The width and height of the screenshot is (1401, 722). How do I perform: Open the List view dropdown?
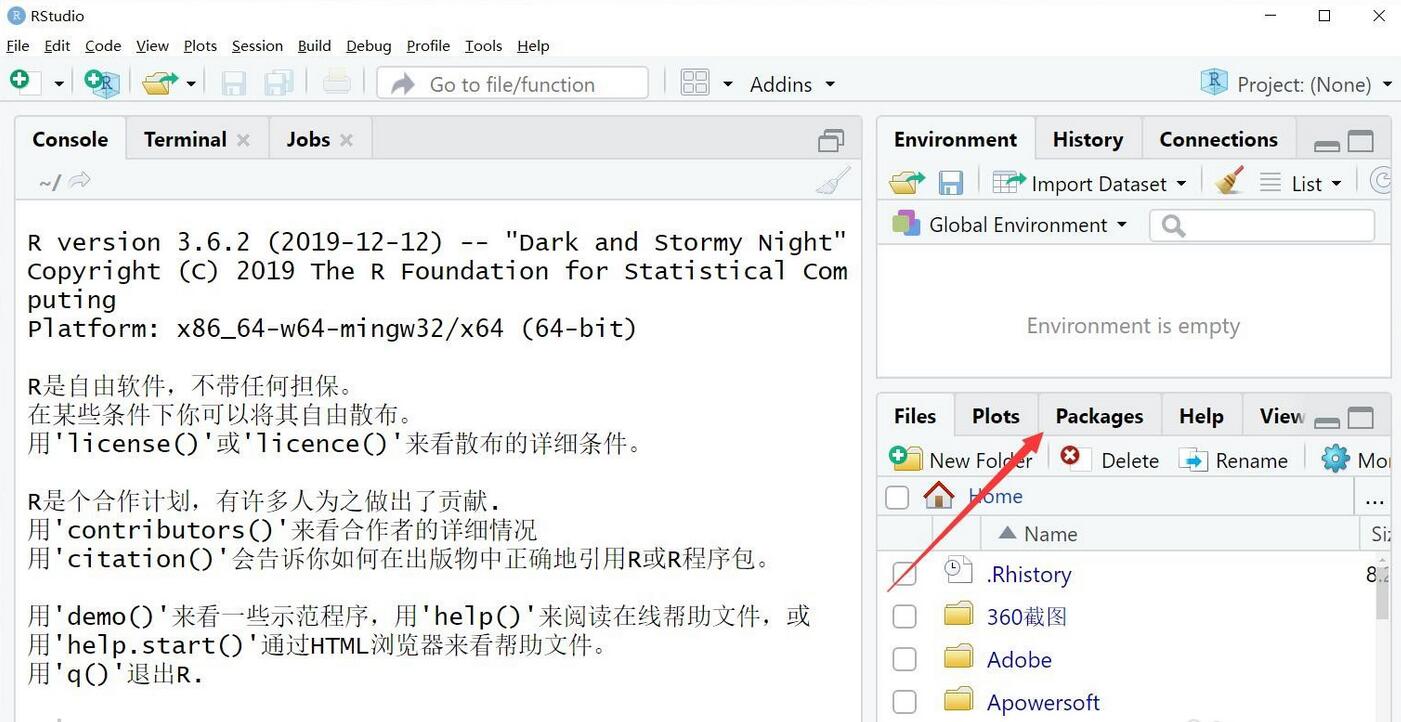[1301, 183]
